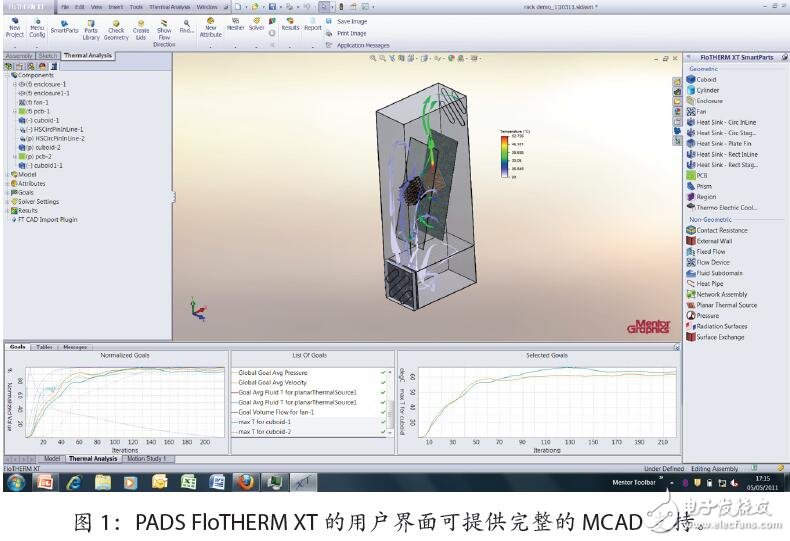This screenshot has width=790, height=541.
Task: Click Save Image
Action: tap(350, 21)
